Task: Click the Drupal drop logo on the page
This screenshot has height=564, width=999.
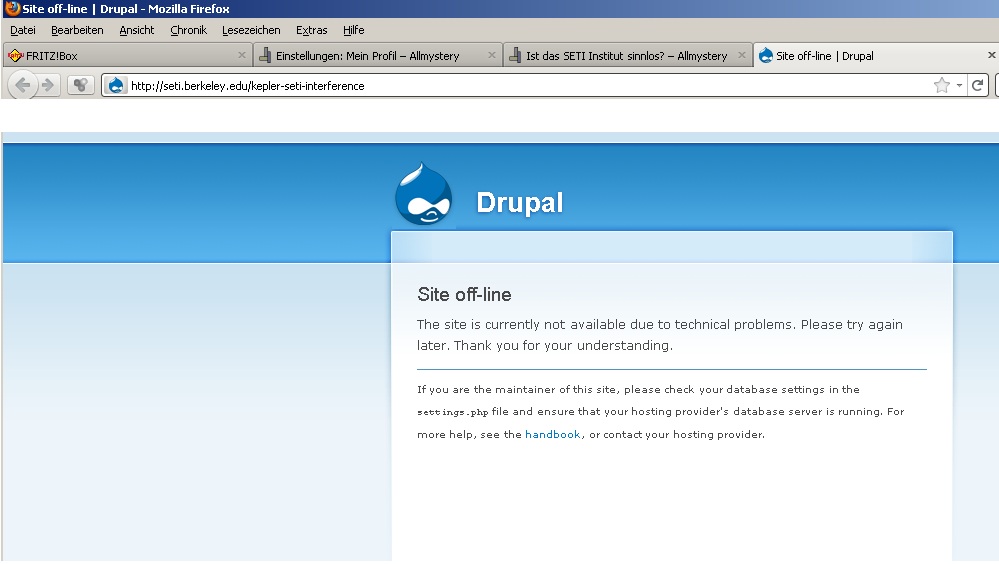Action: 424,194
